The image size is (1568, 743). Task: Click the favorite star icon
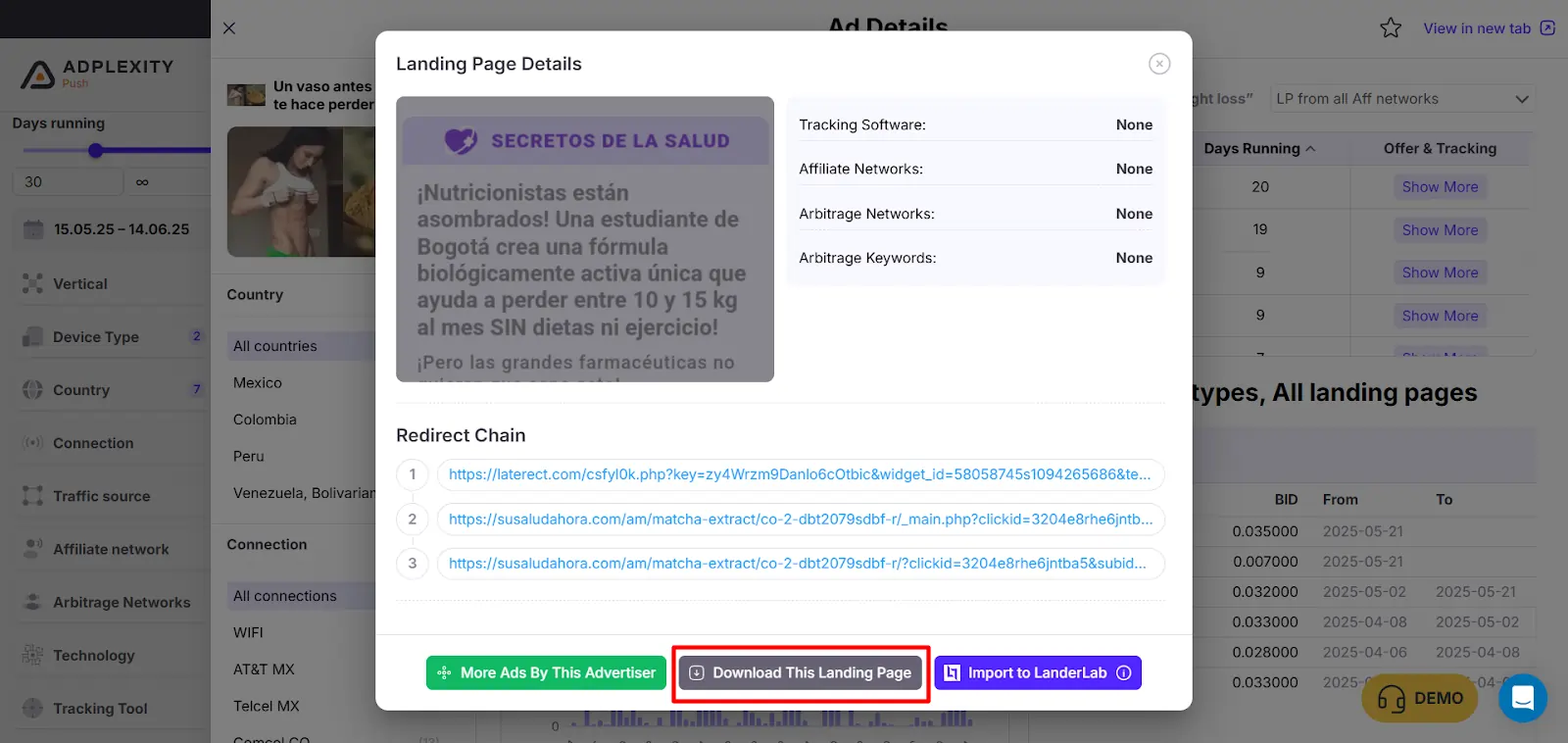pos(1391,28)
